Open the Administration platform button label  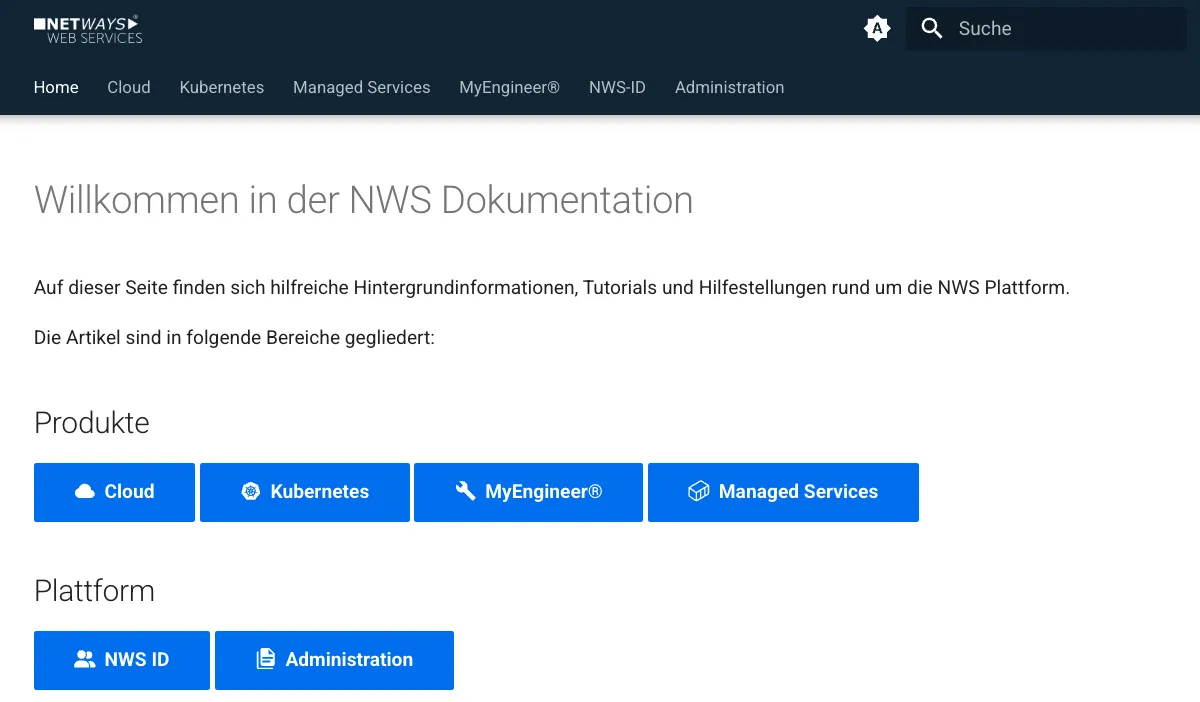click(x=349, y=659)
